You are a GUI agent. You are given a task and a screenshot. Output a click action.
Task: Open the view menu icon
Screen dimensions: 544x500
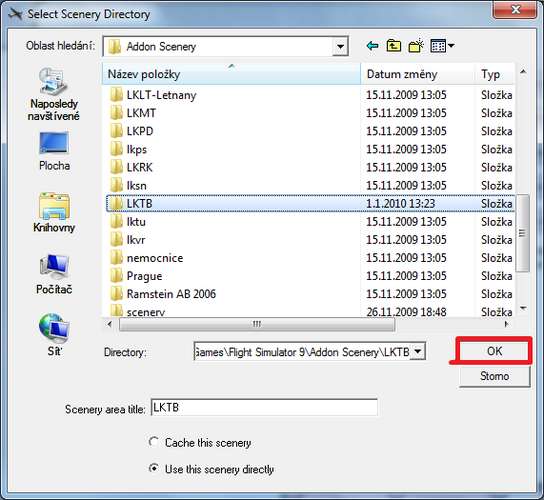tap(442, 45)
